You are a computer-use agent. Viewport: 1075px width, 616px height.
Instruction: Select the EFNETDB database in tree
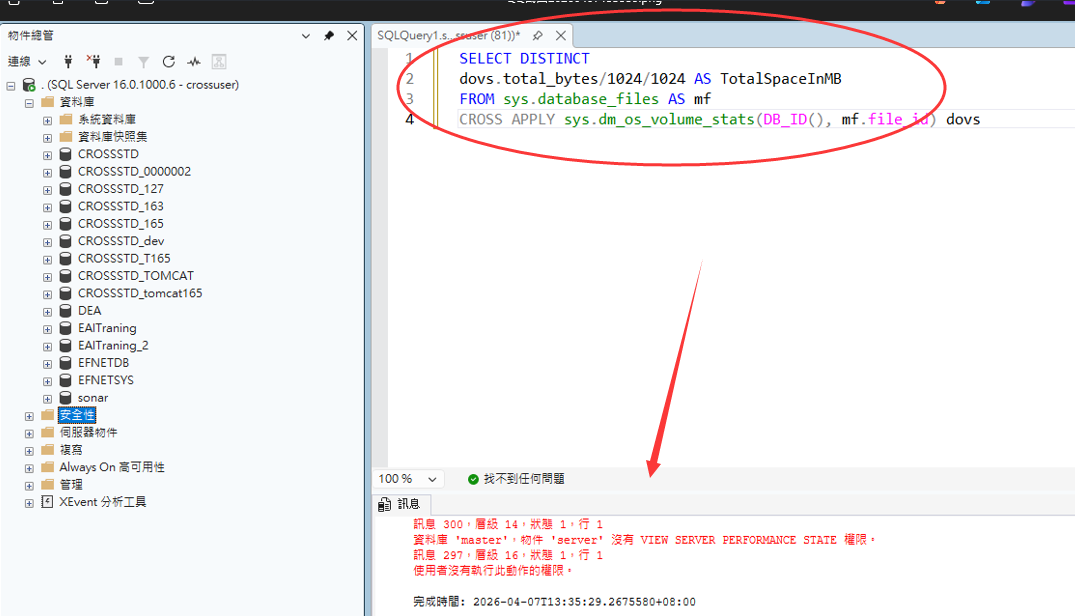[103, 363]
